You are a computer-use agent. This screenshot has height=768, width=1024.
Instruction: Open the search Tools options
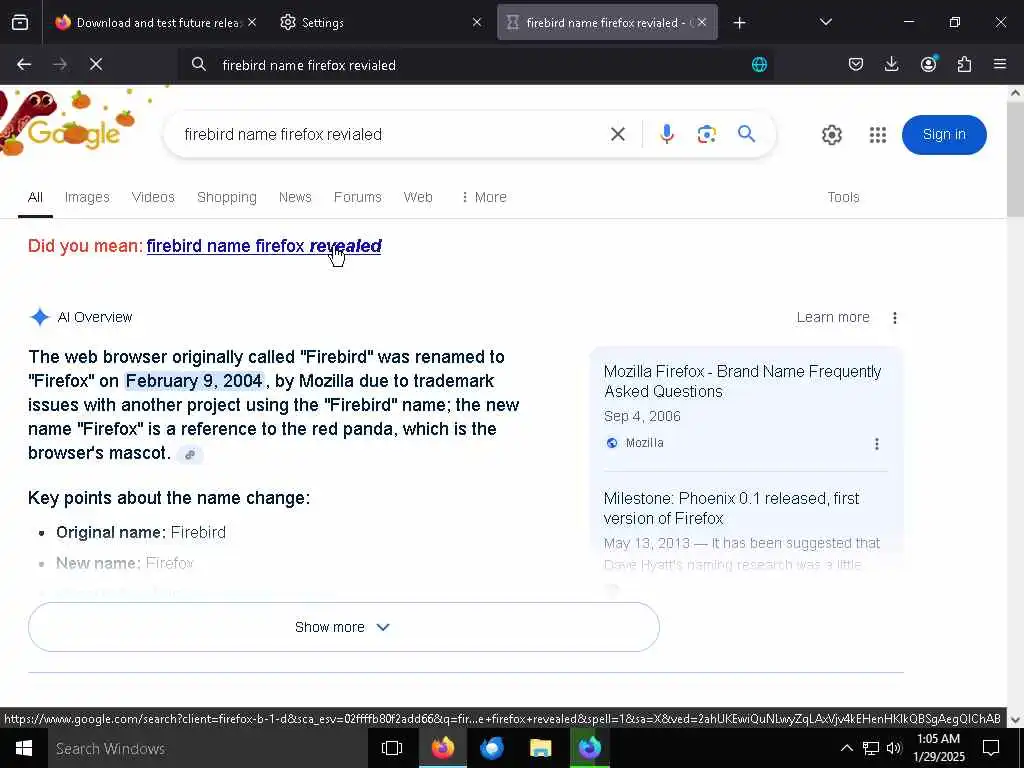843,197
